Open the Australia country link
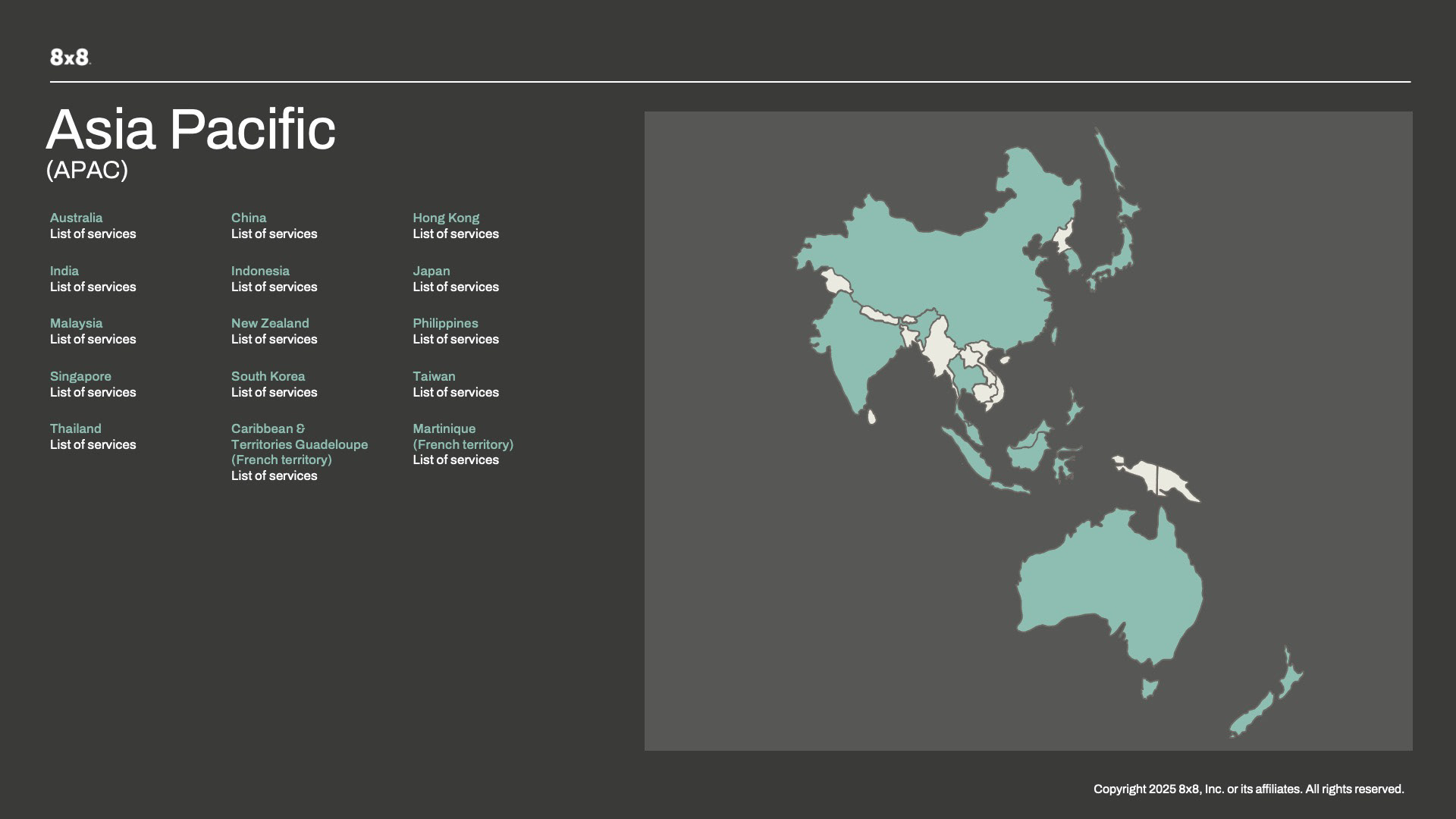 [76, 218]
